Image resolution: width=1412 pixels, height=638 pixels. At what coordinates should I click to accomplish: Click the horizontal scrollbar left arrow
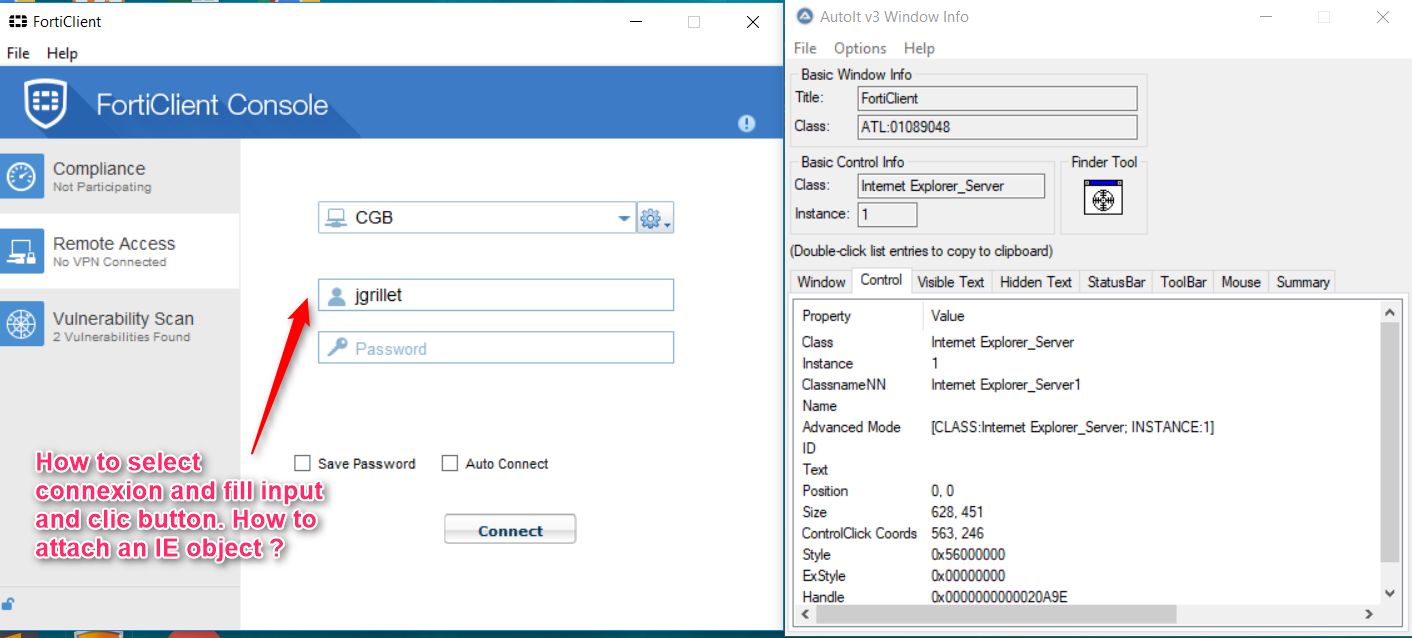pyautogui.click(x=806, y=613)
